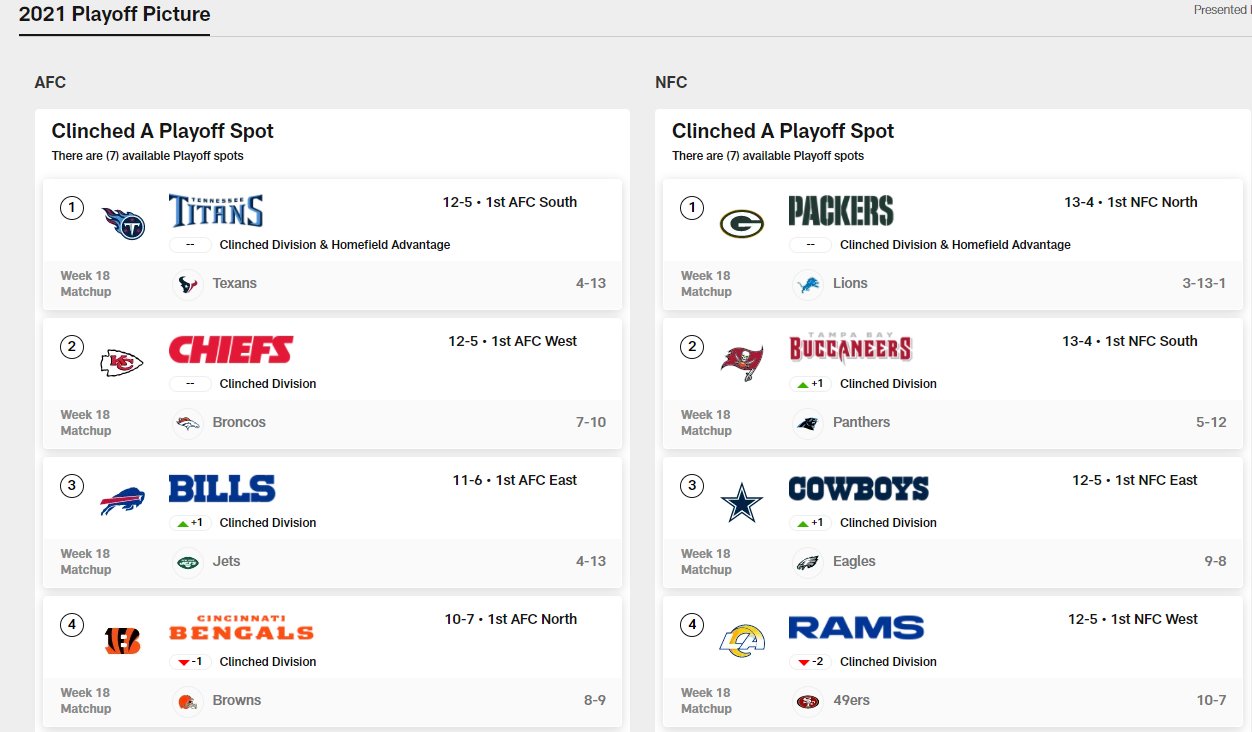Click the NFC conference heading
This screenshot has height=732, width=1252.
click(x=671, y=82)
